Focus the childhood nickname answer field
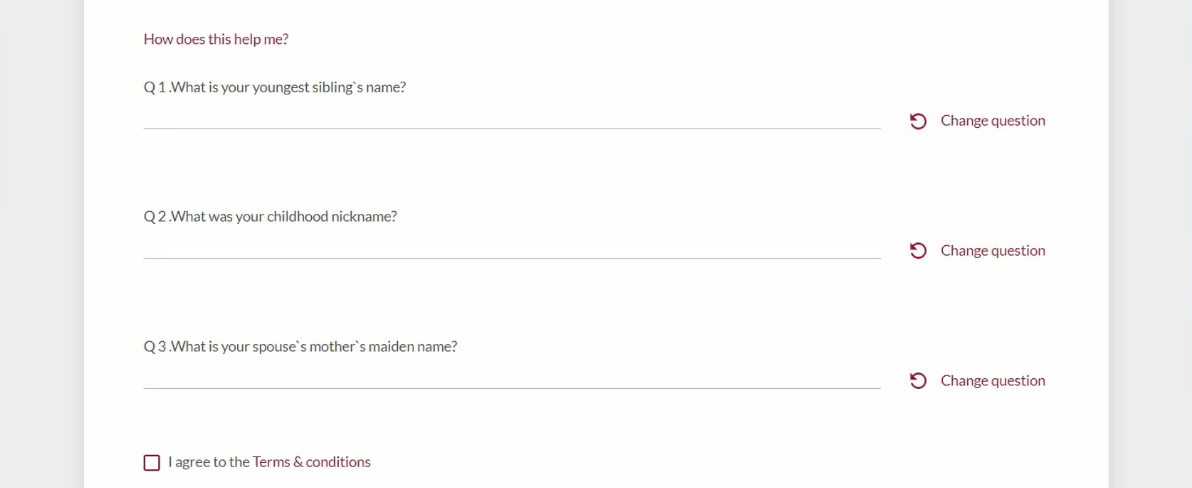Image resolution: width=1192 pixels, height=488 pixels. click(x=511, y=248)
